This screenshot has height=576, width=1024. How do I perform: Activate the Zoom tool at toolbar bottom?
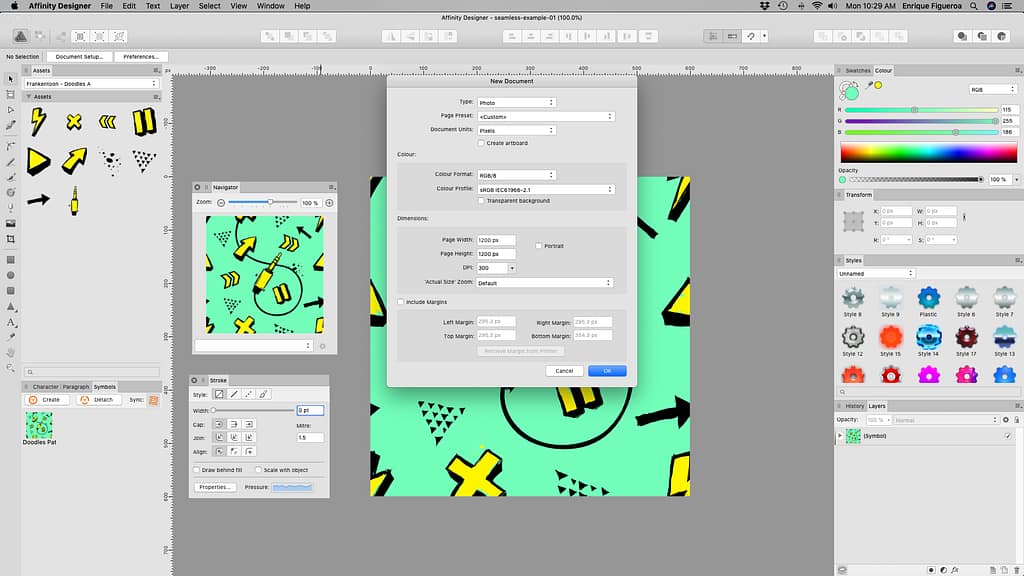tap(10, 366)
